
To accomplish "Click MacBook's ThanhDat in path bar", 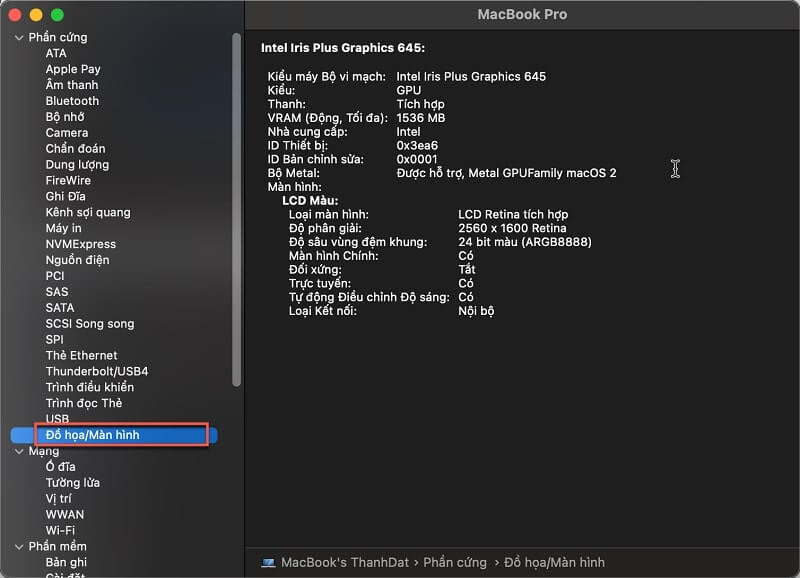I will point(345,563).
